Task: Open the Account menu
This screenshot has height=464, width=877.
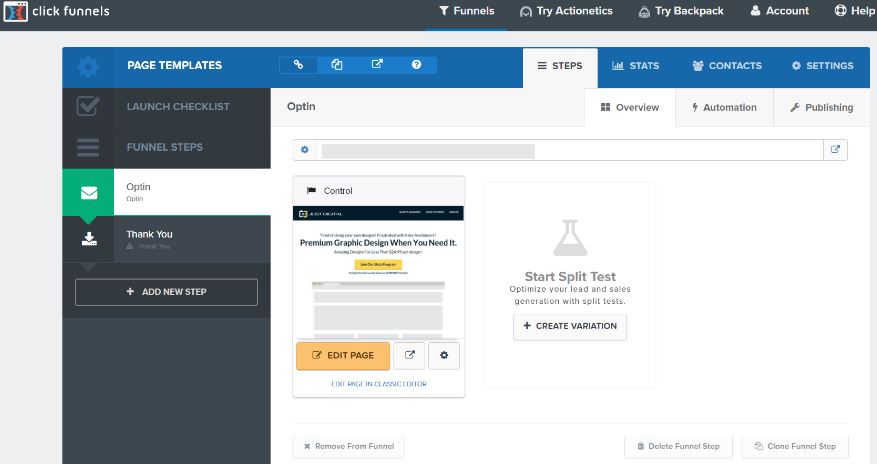Action: (x=779, y=11)
